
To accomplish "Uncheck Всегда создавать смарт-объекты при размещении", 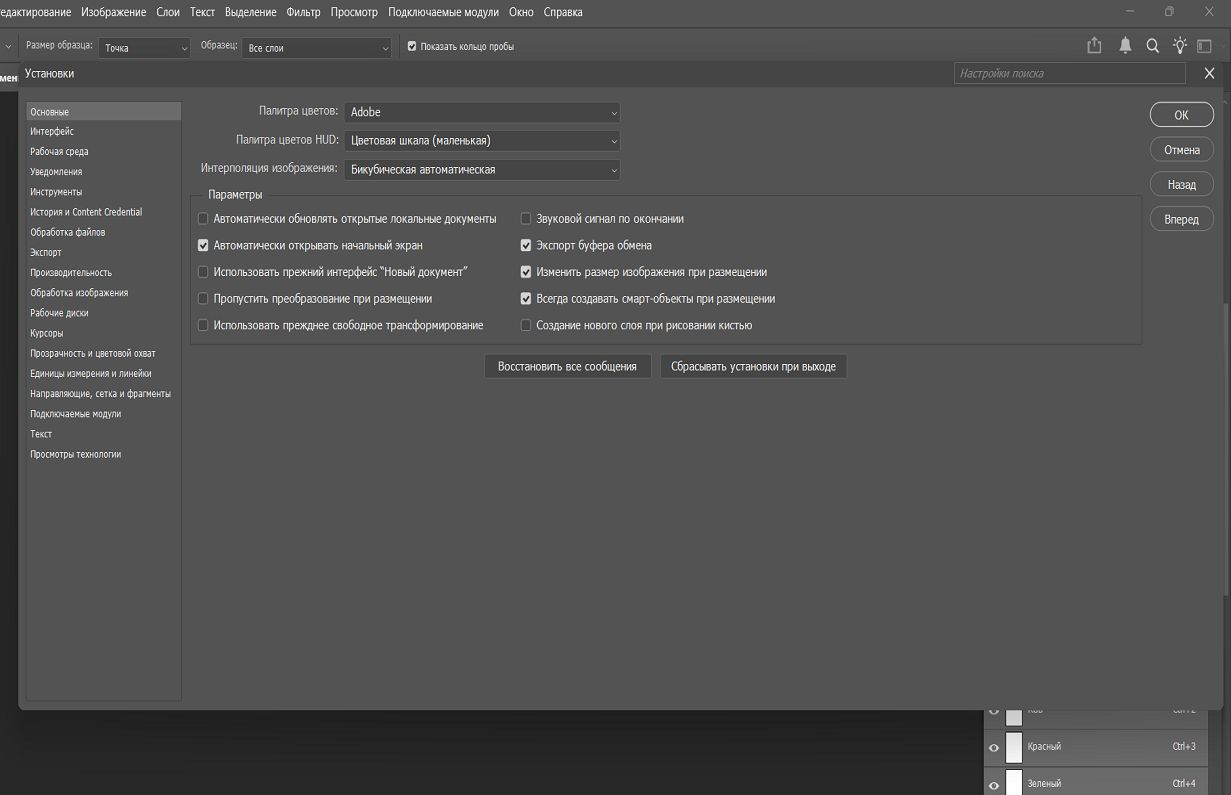I will click(x=526, y=299).
